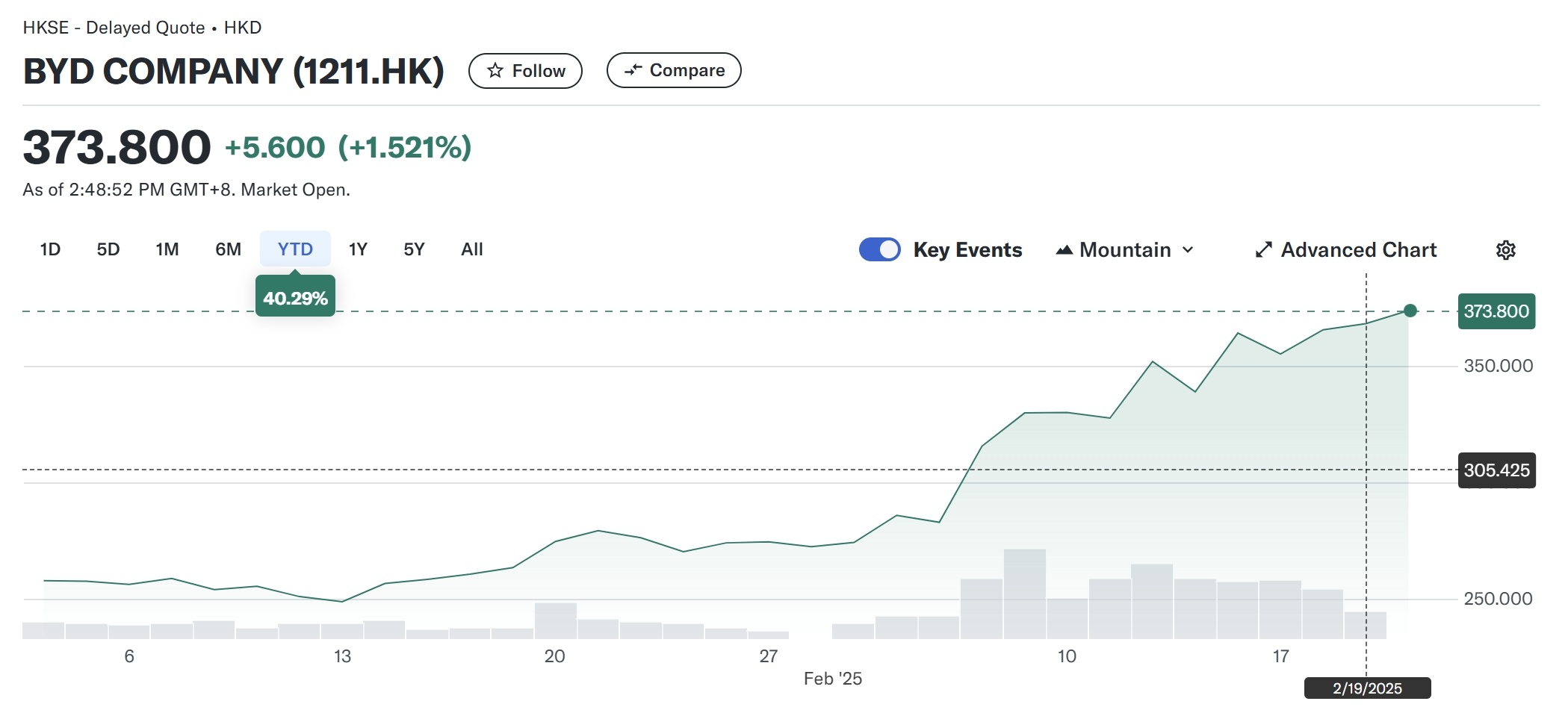Click the tallest volume bar before Feb 10
1568x713 pixels.
[1024, 594]
